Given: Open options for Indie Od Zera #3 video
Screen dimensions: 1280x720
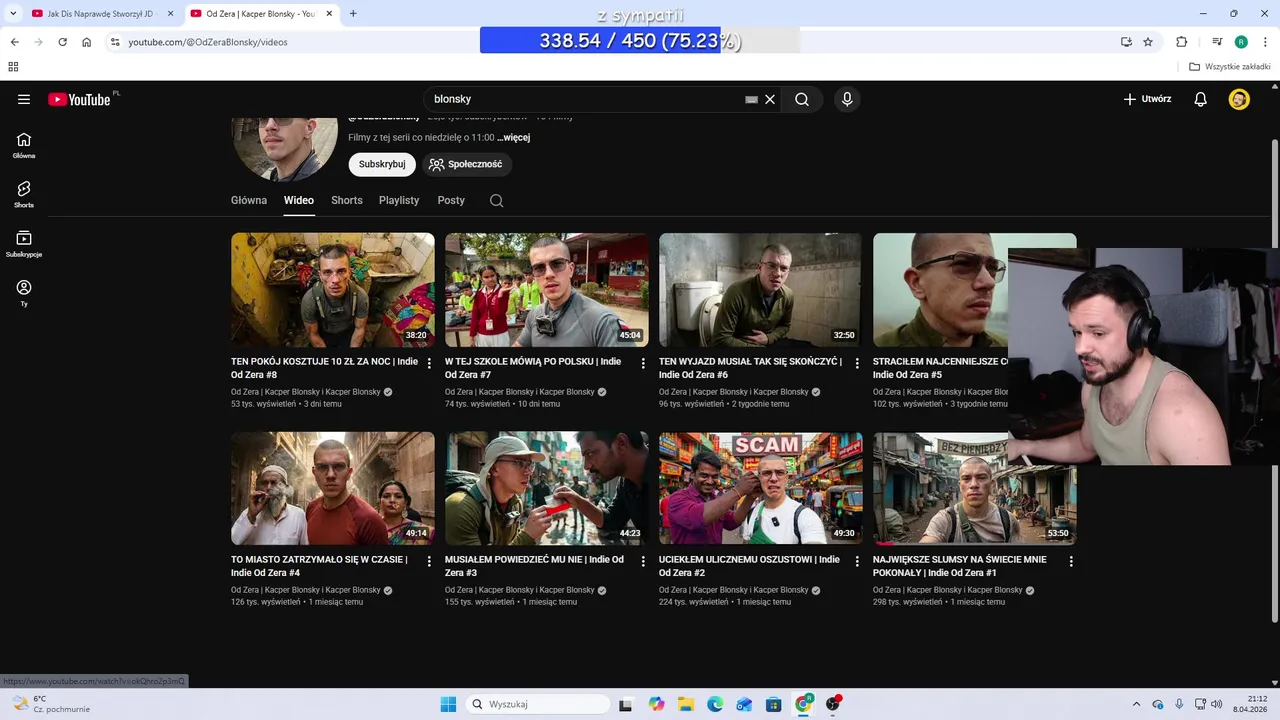Looking at the screenshot, I should tap(643, 561).
